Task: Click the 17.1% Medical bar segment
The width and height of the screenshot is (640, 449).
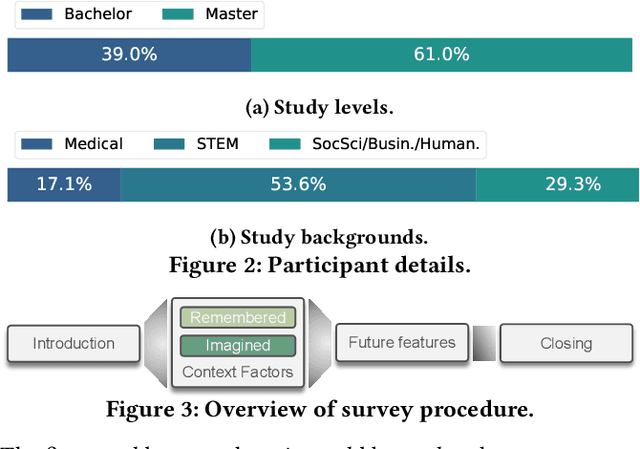Action: click(64, 184)
